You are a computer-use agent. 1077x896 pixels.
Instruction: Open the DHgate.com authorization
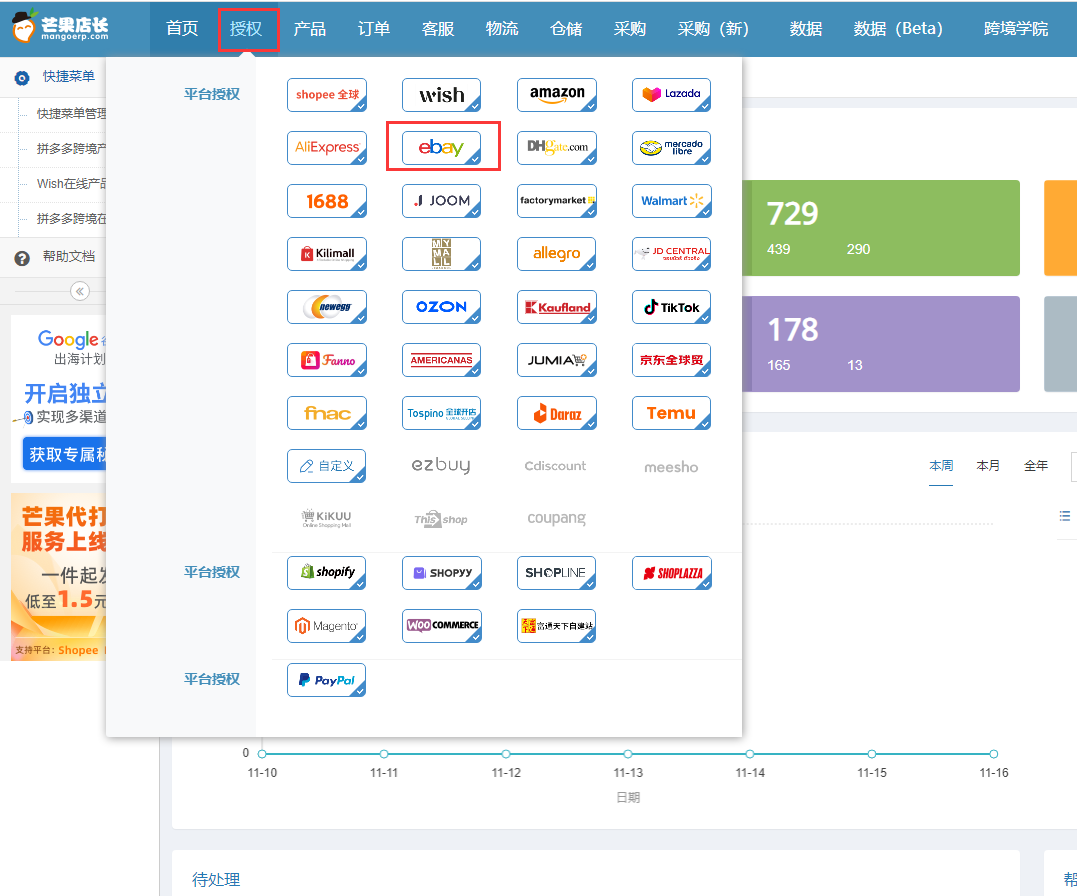(x=556, y=148)
